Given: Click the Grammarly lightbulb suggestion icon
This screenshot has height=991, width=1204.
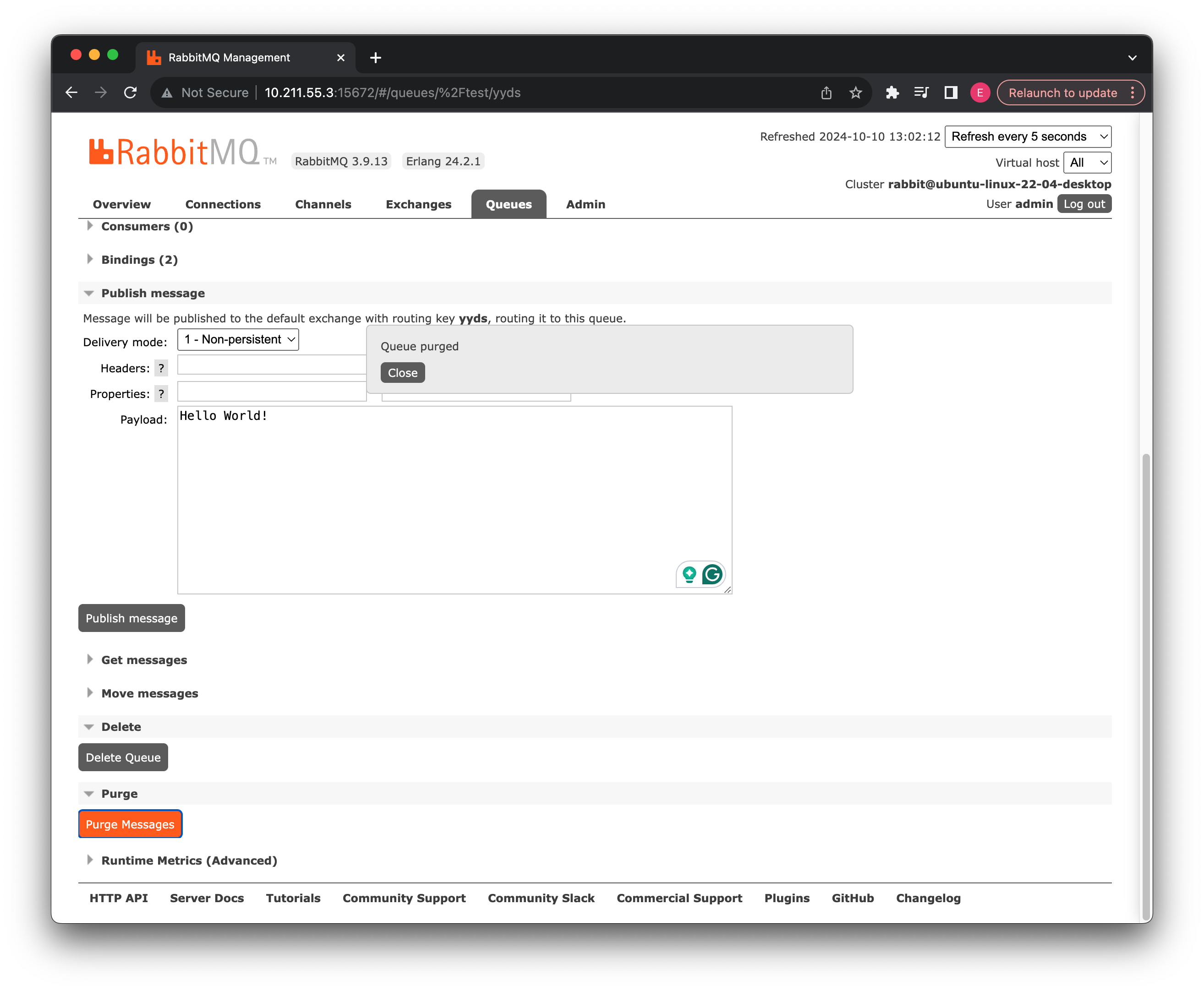Looking at the screenshot, I should point(690,575).
